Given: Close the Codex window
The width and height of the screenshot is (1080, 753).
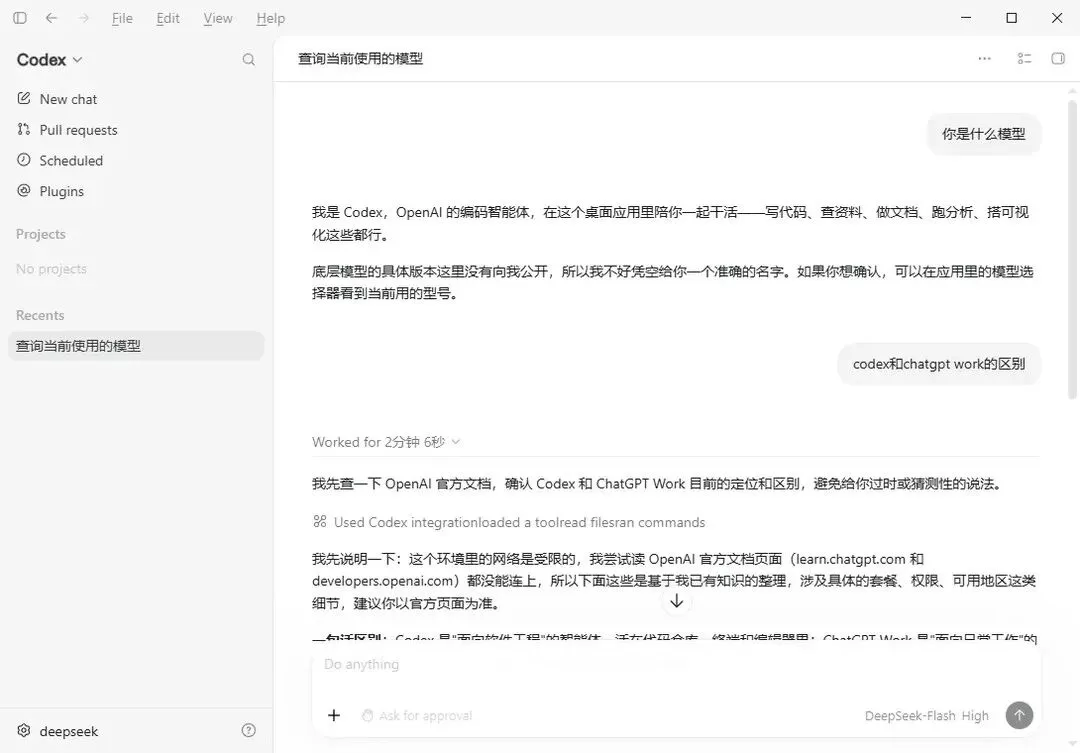Looking at the screenshot, I should [1057, 18].
